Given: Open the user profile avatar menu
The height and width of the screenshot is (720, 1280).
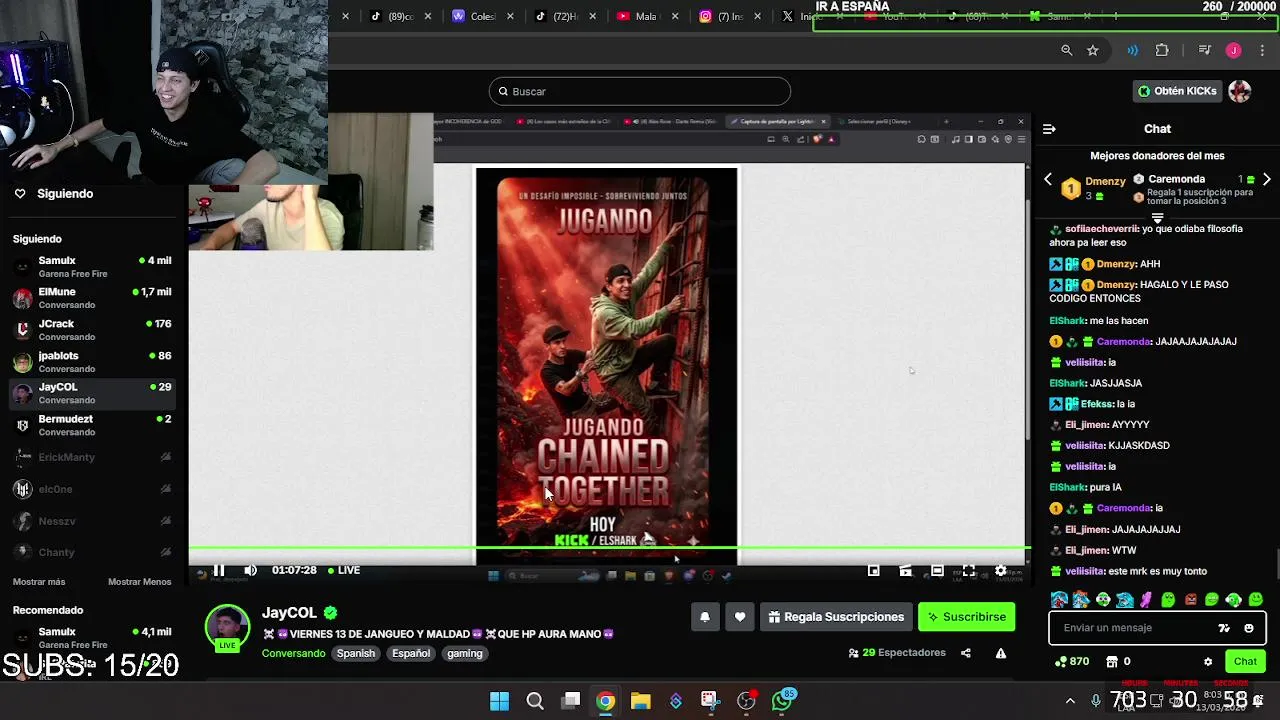Looking at the screenshot, I should tap(1240, 91).
